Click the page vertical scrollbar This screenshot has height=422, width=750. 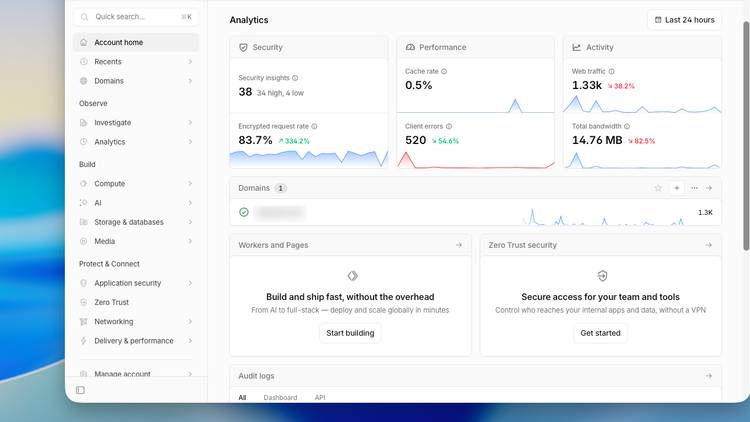(x=746, y=136)
